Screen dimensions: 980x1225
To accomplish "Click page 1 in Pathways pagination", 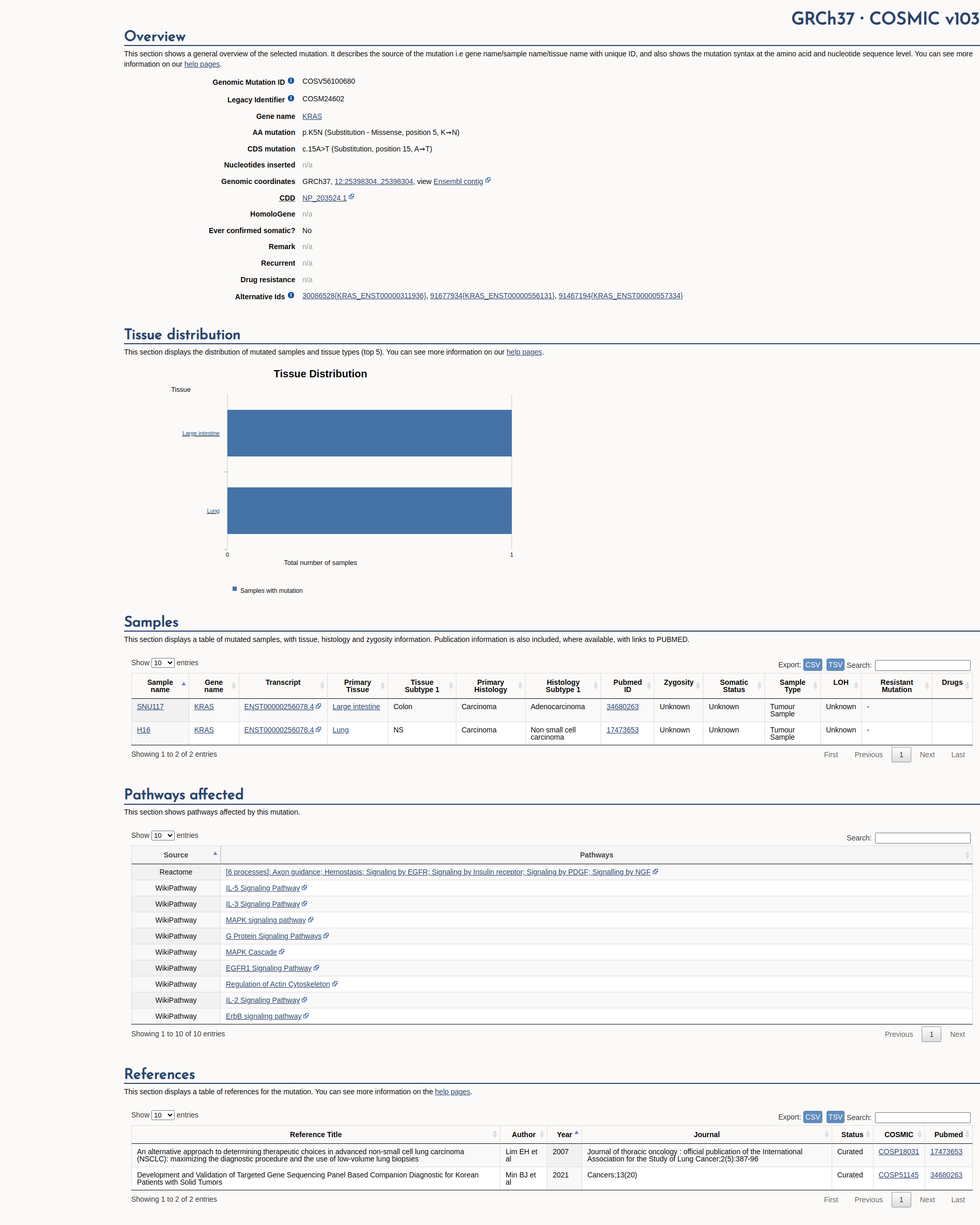I will (931, 1034).
